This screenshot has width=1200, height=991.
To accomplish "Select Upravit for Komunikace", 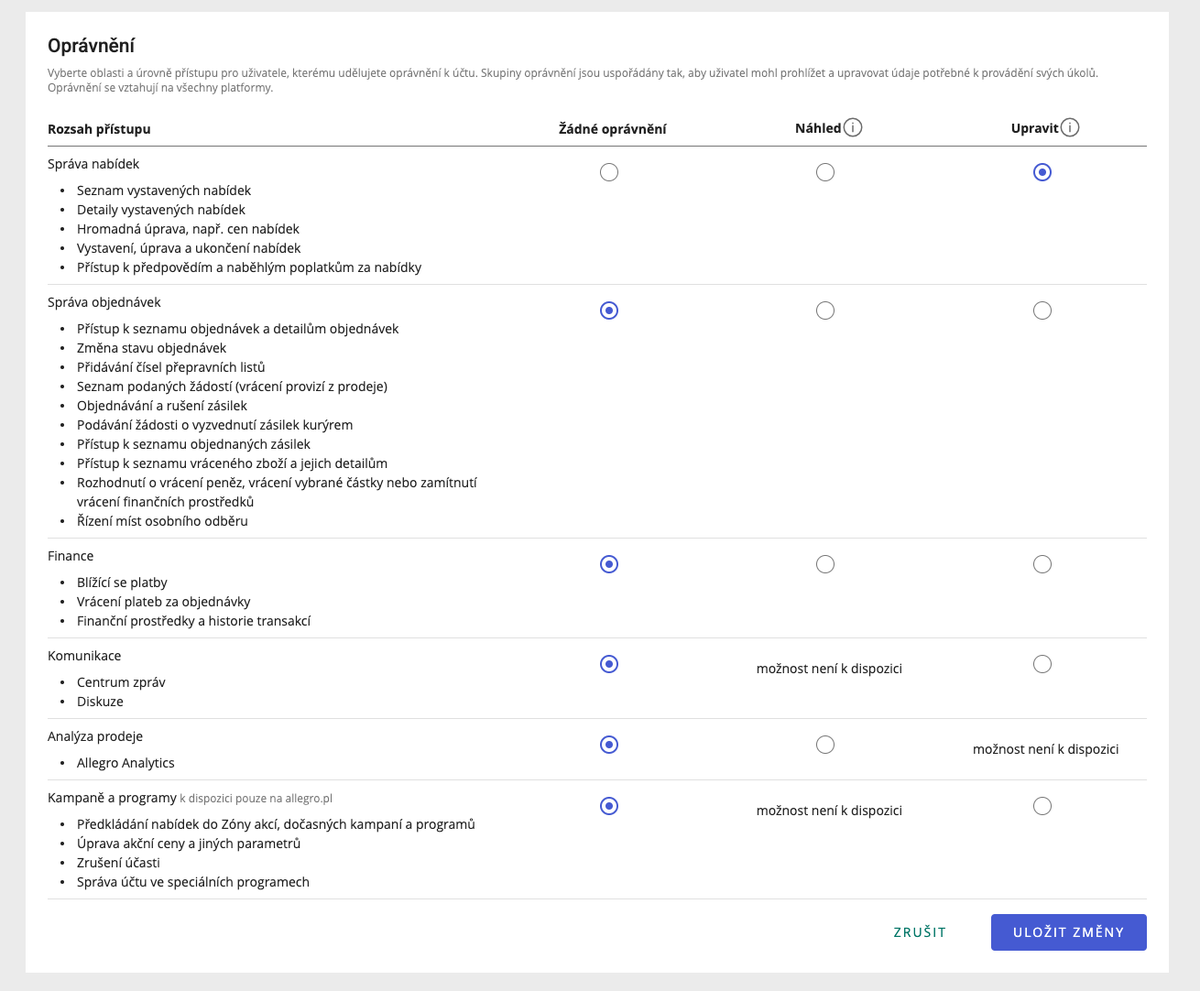I will (x=1042, y=665).
